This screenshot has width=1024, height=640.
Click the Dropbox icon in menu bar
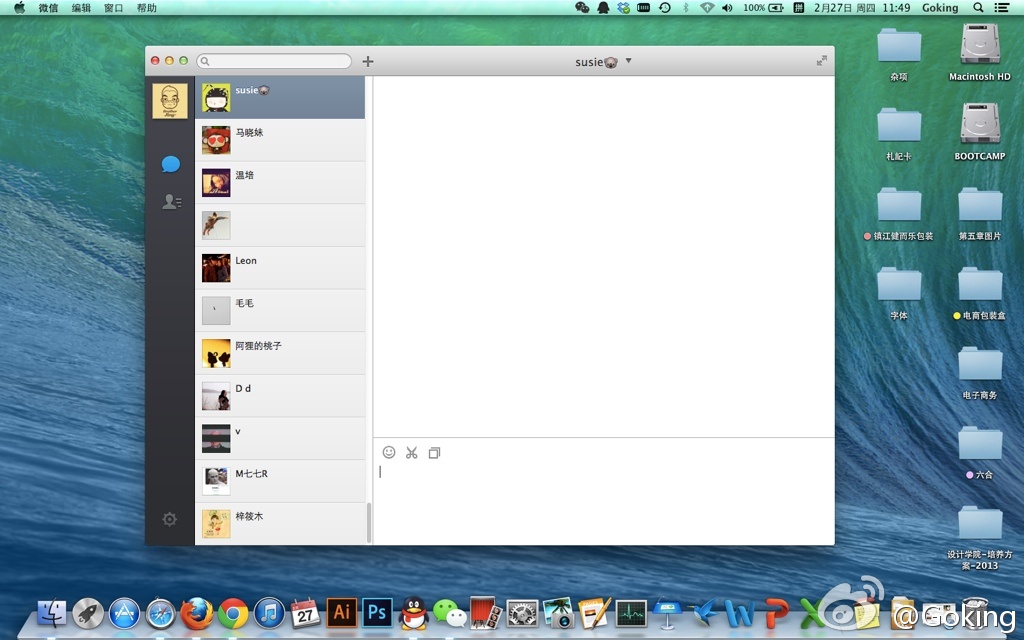click(624, 8)
